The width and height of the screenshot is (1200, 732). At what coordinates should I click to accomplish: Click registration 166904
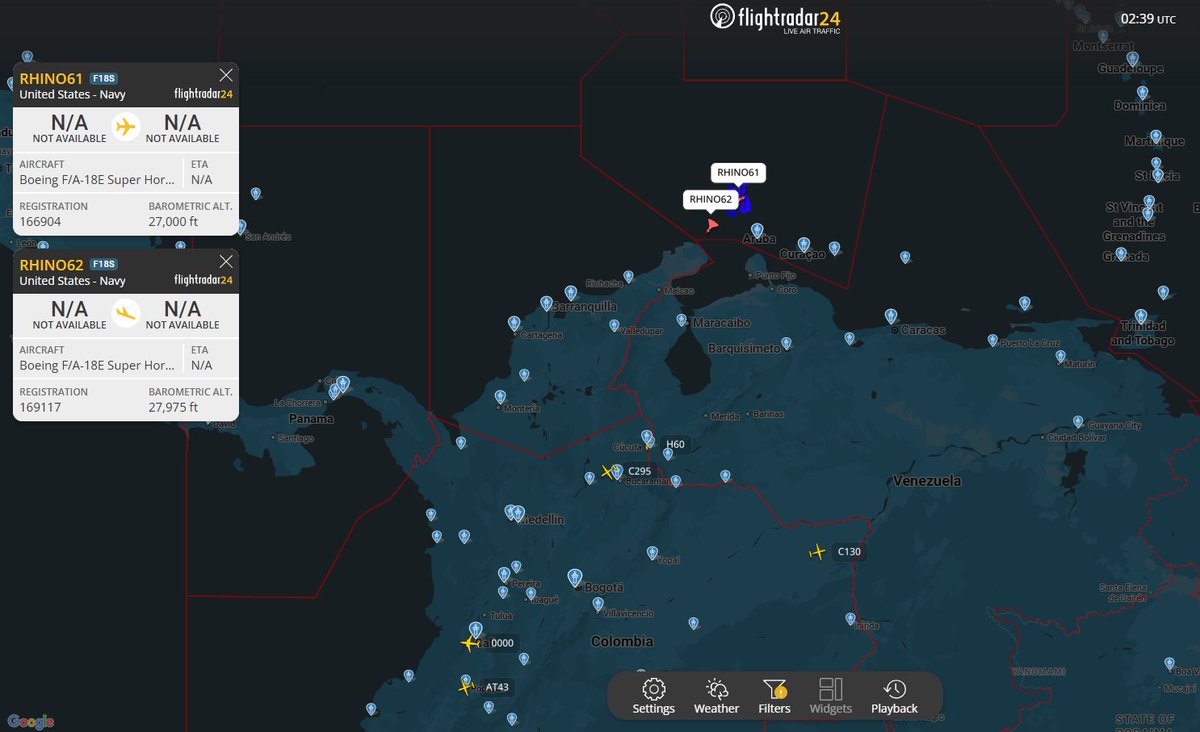41,222
